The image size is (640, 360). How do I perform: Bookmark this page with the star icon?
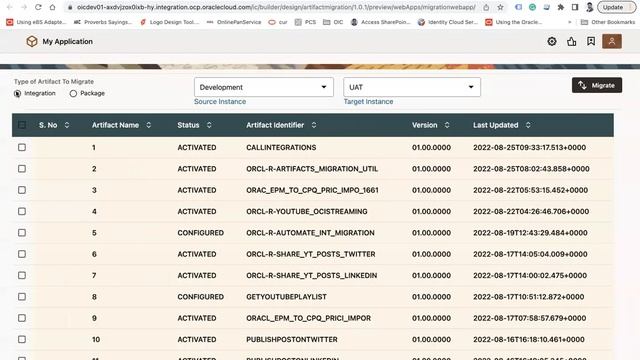click(x=500, y=7)
